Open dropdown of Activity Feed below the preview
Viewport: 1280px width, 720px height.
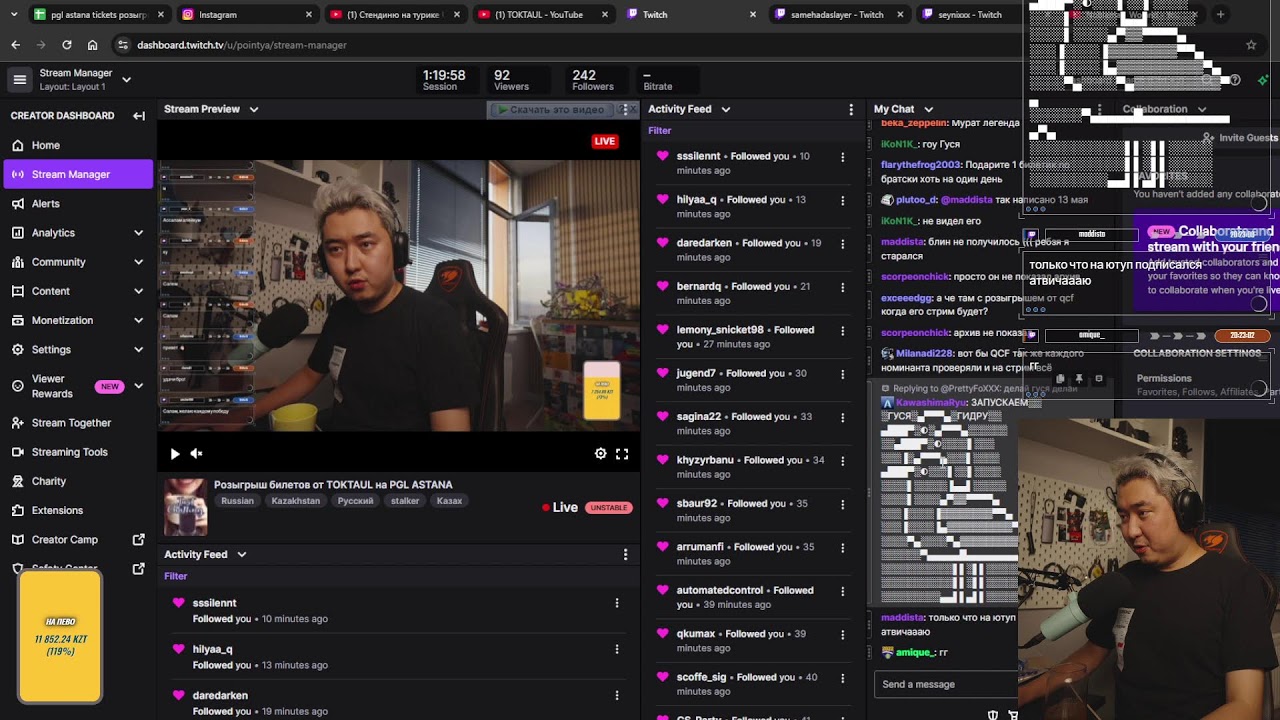242,554
